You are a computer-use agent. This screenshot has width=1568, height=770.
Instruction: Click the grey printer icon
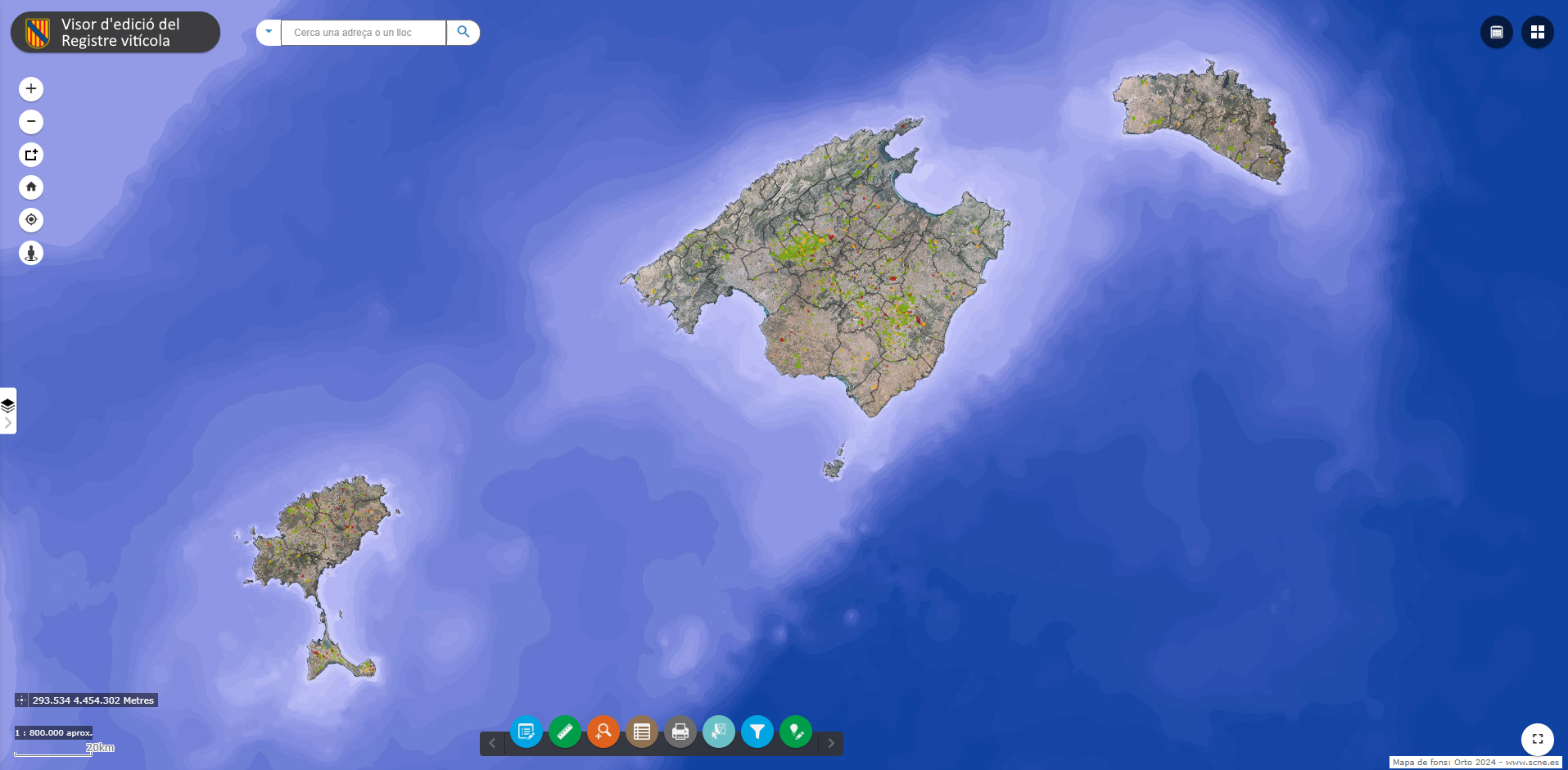tap(680, 732)
